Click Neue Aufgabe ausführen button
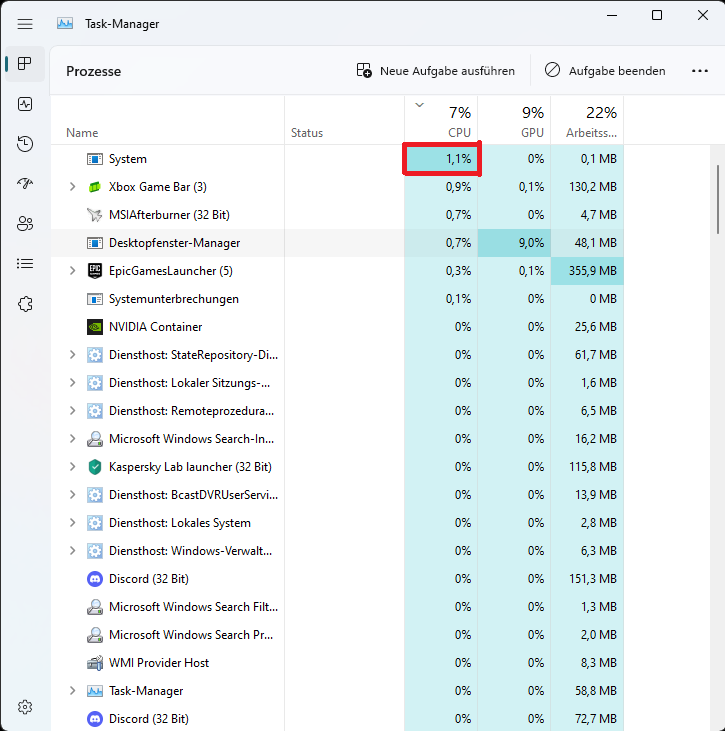Screen dimensions: 725x731 click(x=436, y=71)
